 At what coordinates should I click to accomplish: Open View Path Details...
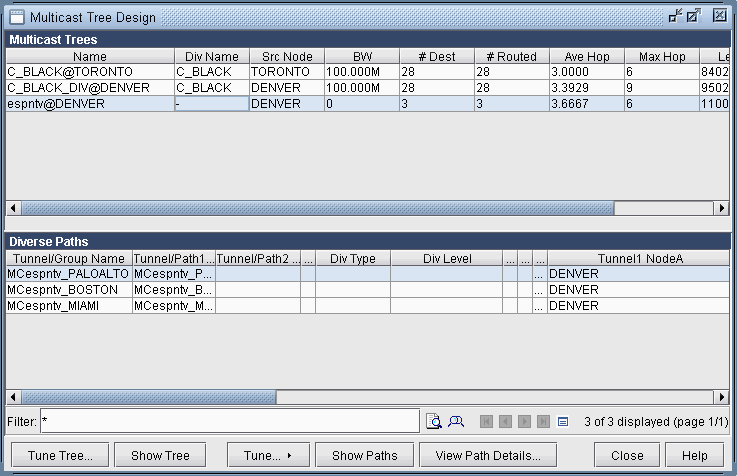(x=488, y=455)
